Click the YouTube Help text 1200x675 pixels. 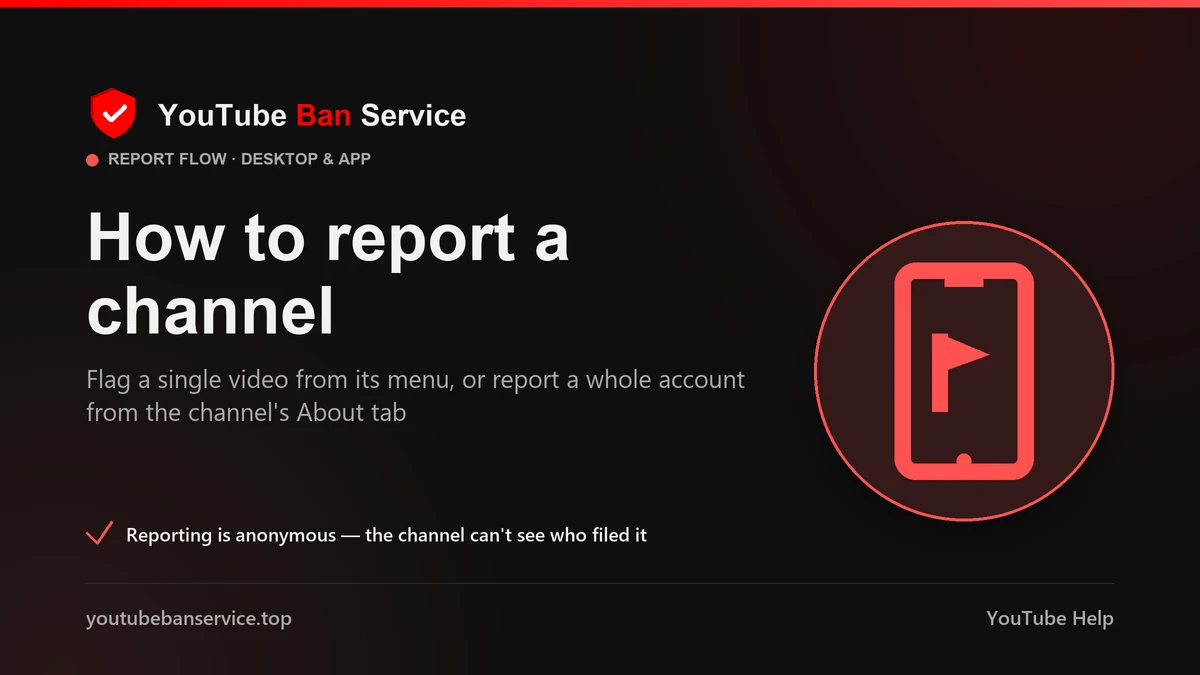pyautogui.click(x=1050, y=618)
